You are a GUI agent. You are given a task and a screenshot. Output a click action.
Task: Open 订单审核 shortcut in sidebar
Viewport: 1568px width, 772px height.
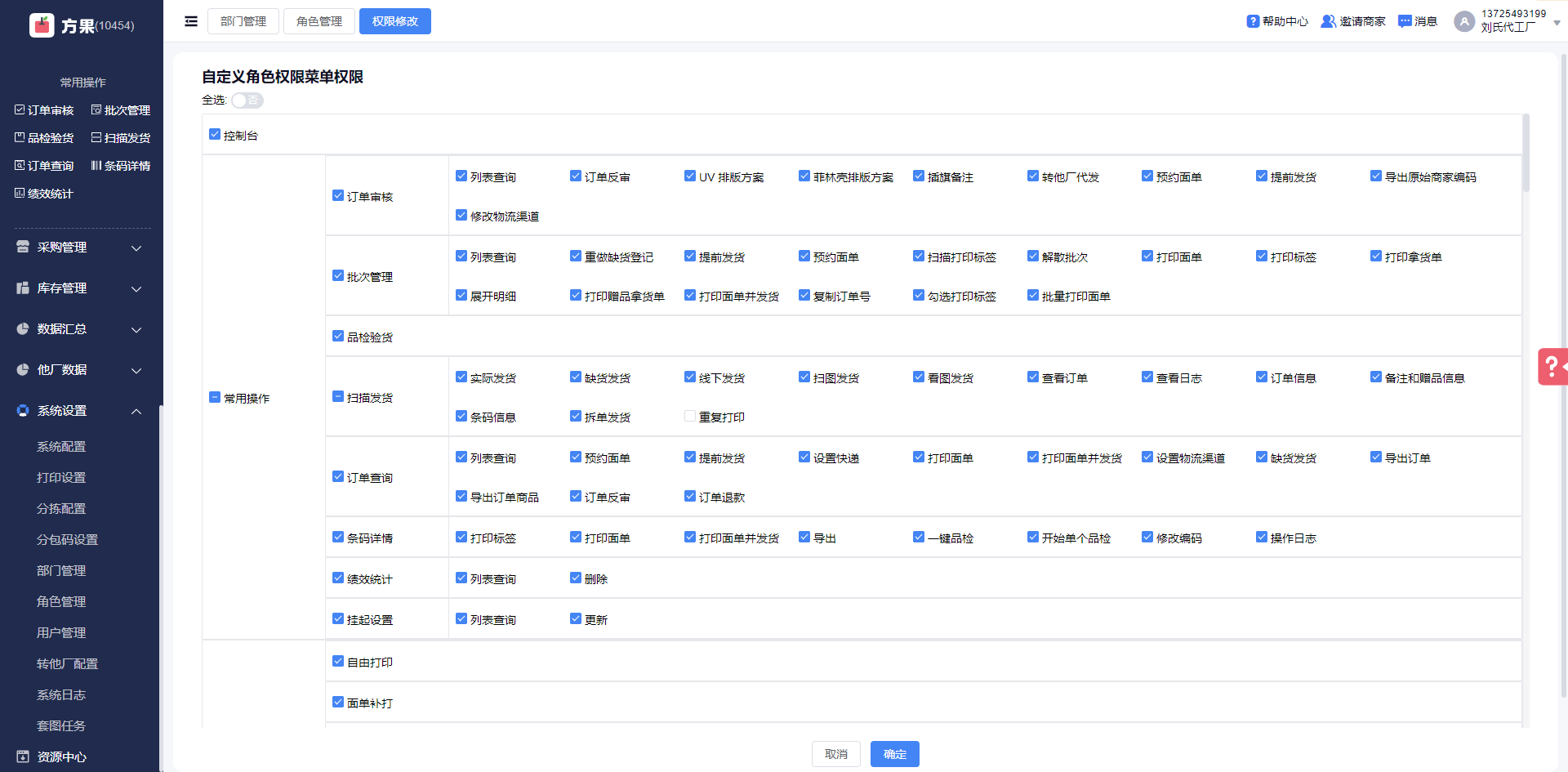[44, 110]
